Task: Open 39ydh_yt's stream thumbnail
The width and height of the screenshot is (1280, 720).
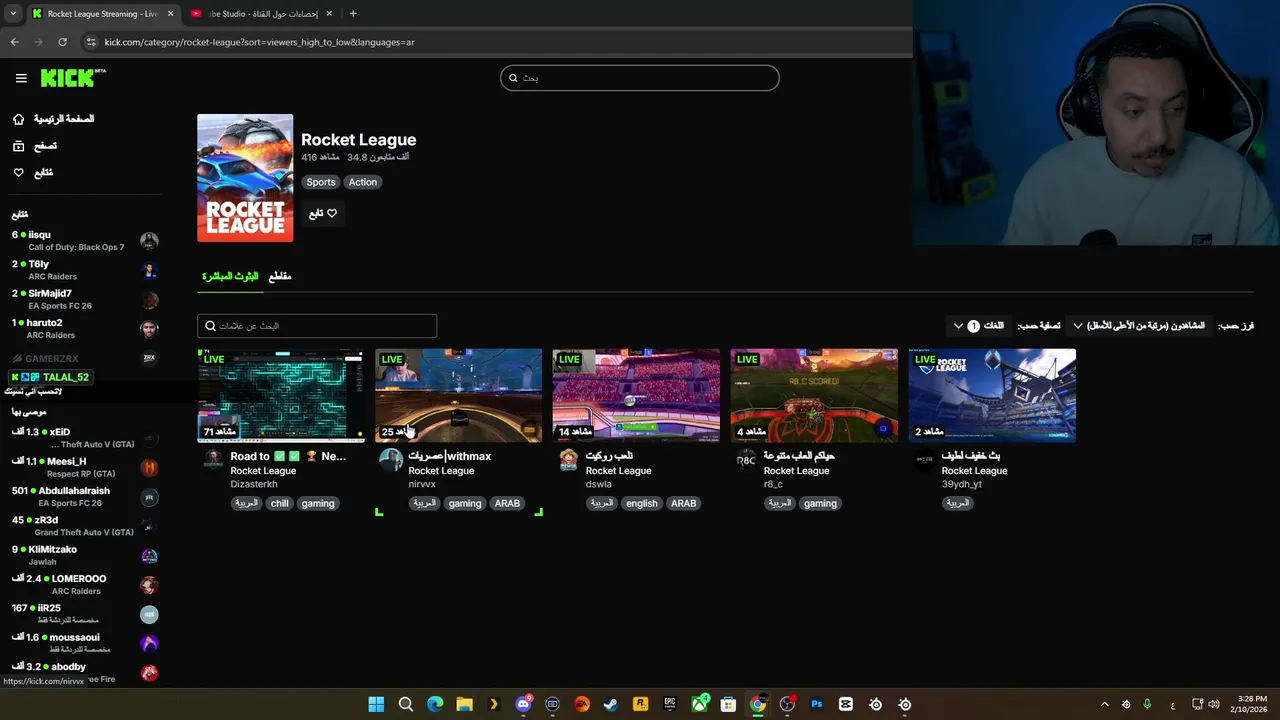Action: pyautogui.click(x=992, y=395)
